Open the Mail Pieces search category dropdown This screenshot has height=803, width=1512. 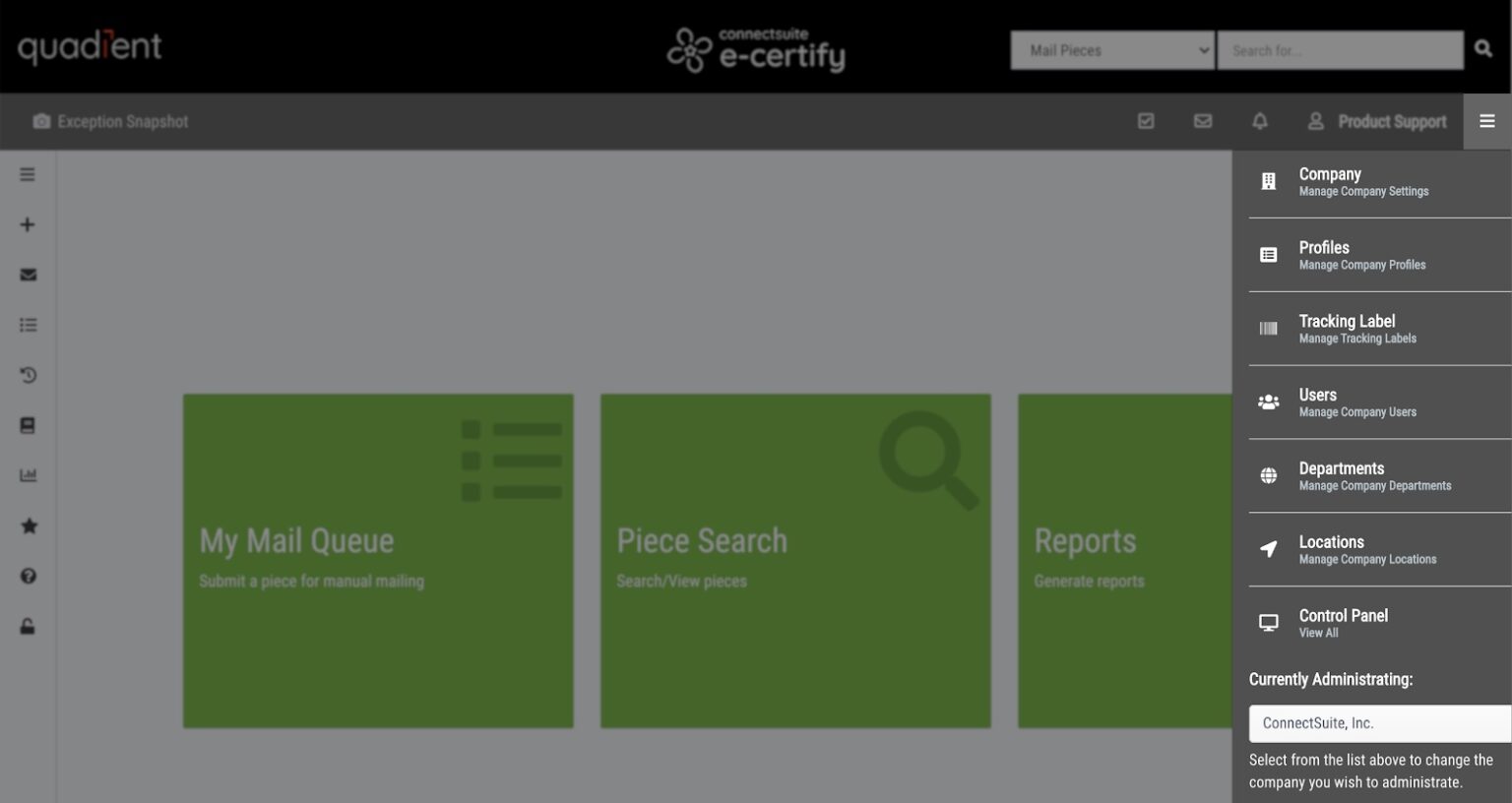click(1111, 50)
